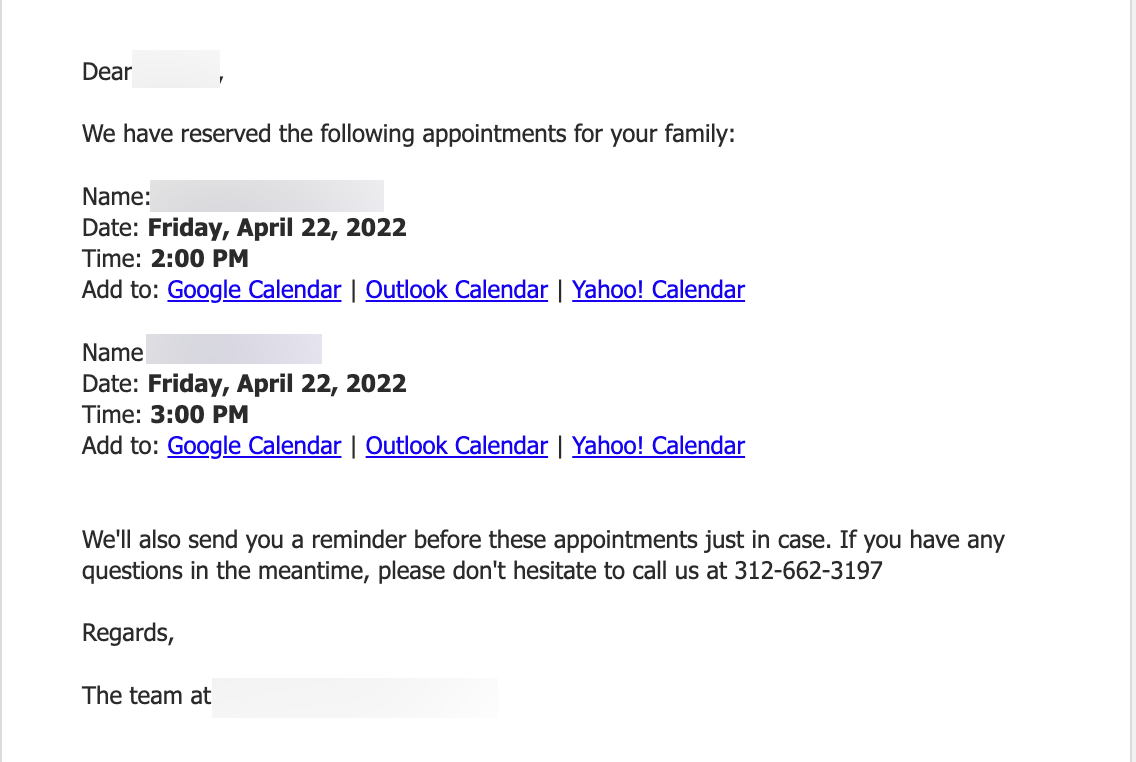Click the redacted name of 2:00 PM appointment
The height and width of the screenshot is (762, 1136).
267,196
